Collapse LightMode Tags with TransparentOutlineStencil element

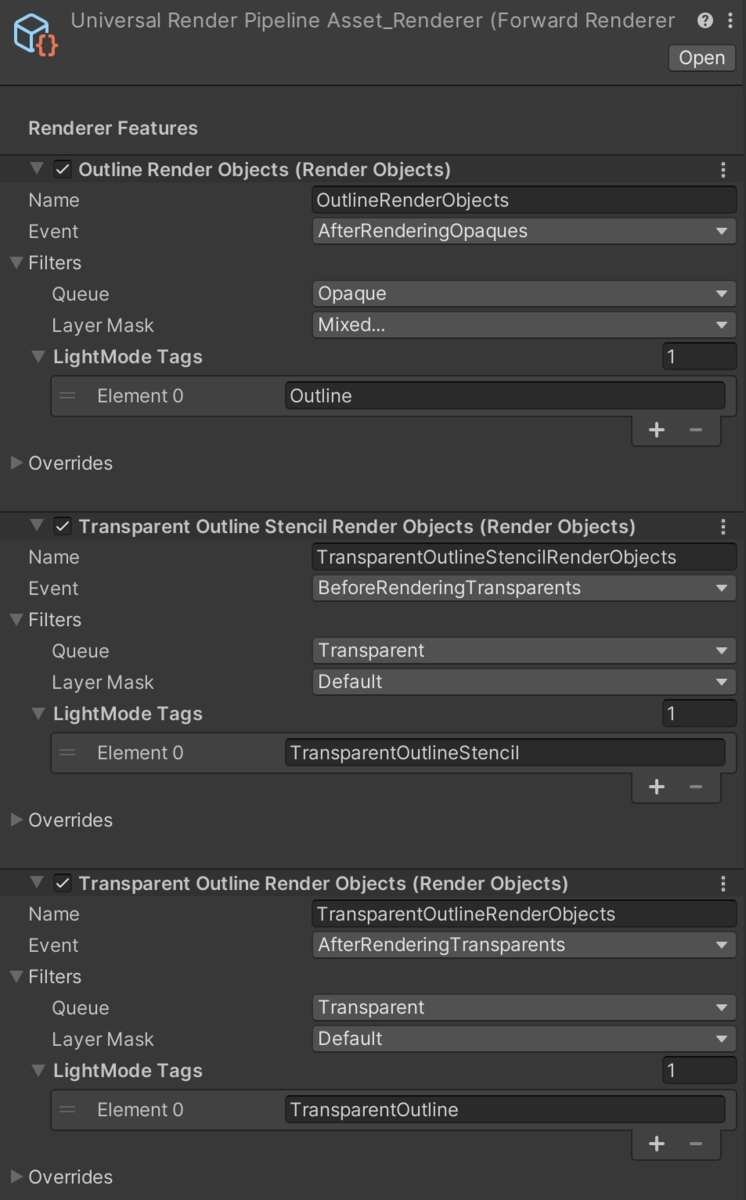click(x=38, y=714)
